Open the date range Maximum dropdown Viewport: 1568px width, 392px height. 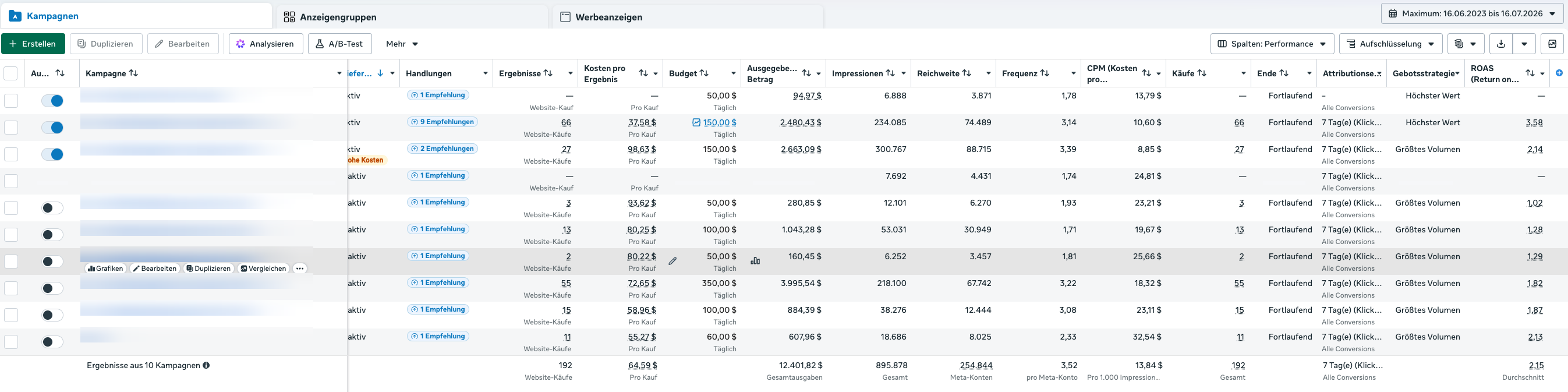(1472, 13)
